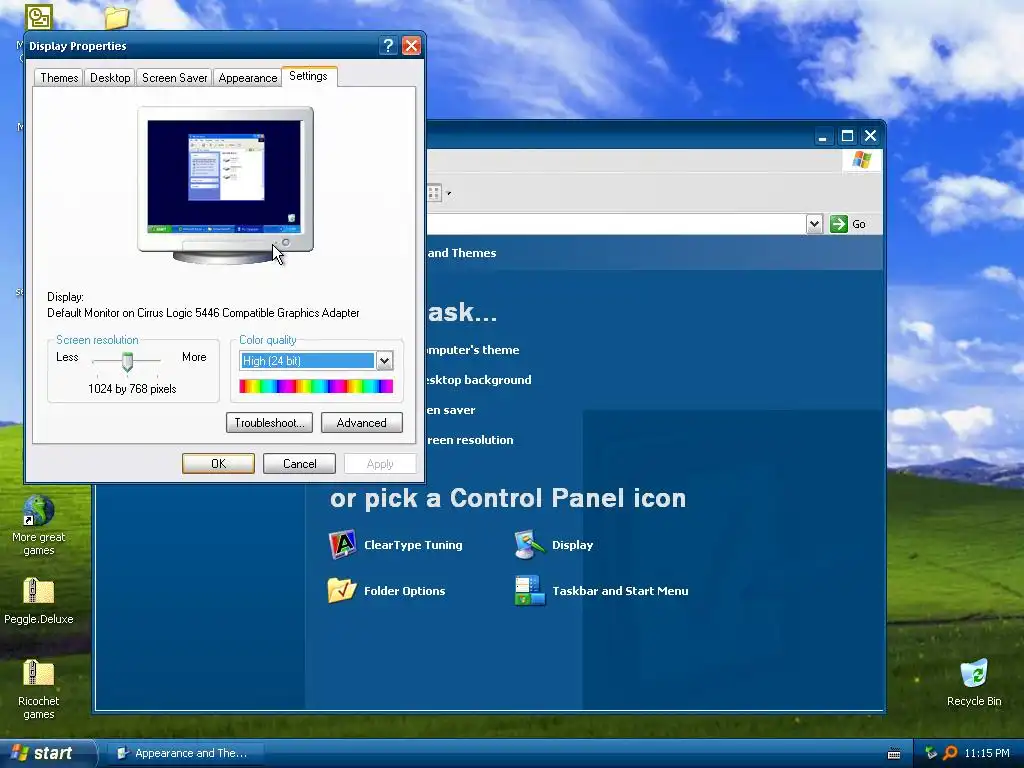This screenshot has width=1024, height=768.
Task: Select the Peggle.Deluxe zip folder icon
Action: click(x=39, y=592)
